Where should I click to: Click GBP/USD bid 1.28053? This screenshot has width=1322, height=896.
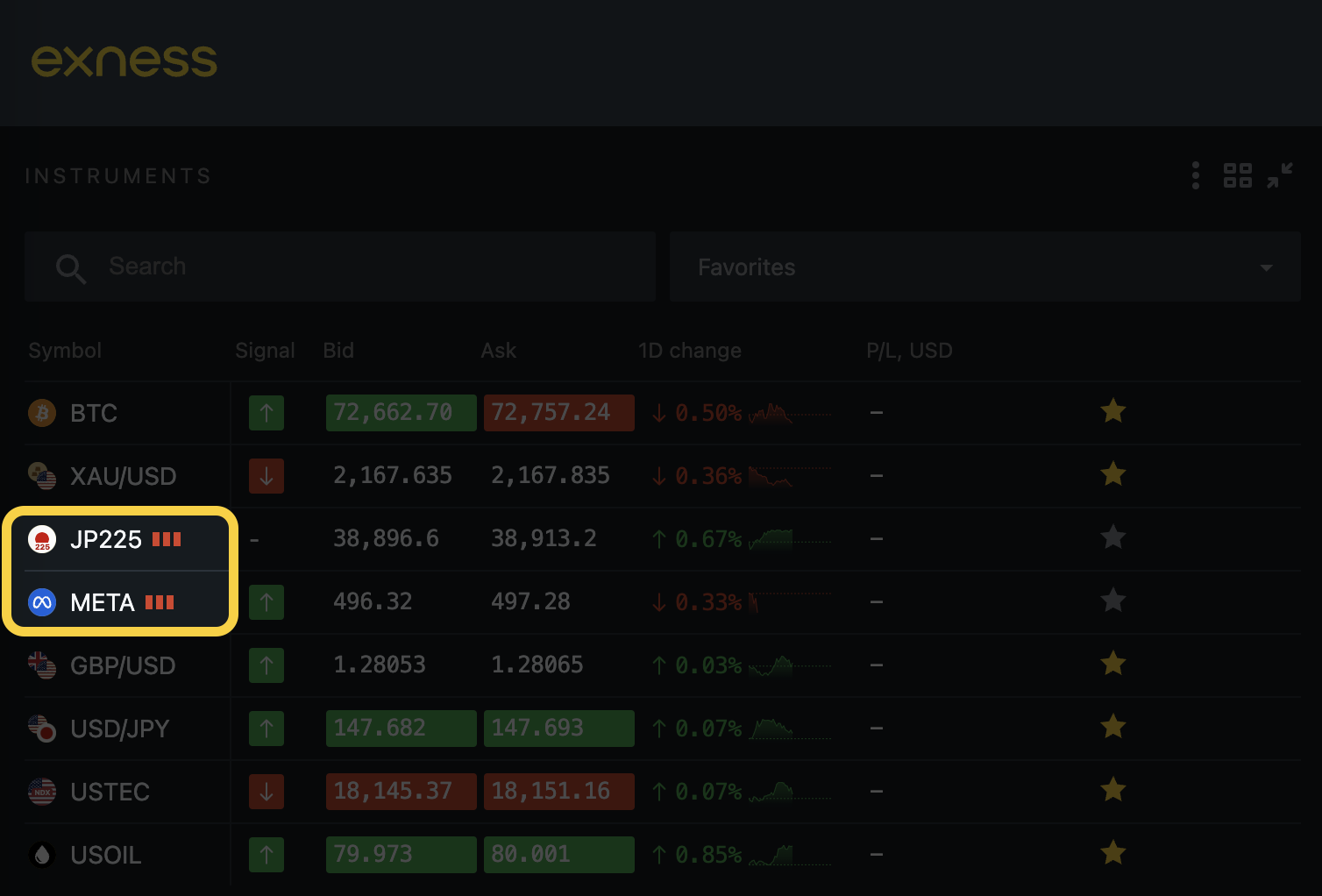[380, 665]
